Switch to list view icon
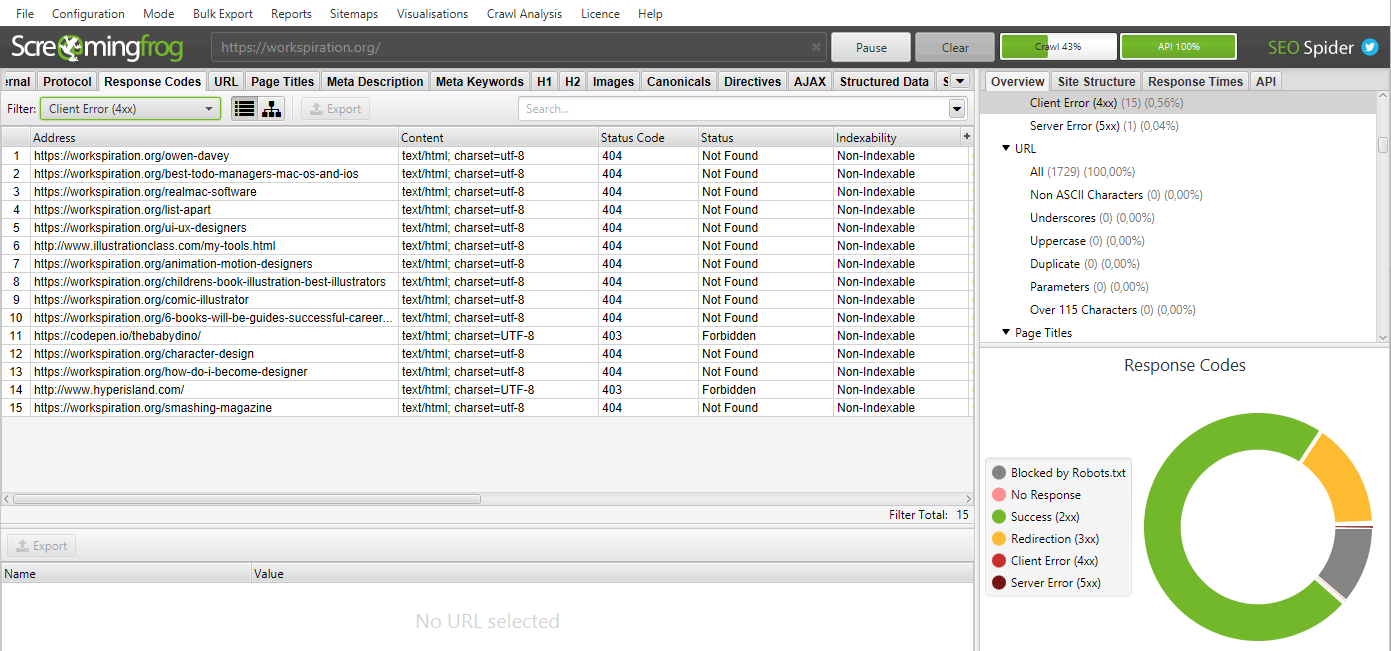Image resolution: width=1391 pixels, height=651 pixels. tap(244, 109)
